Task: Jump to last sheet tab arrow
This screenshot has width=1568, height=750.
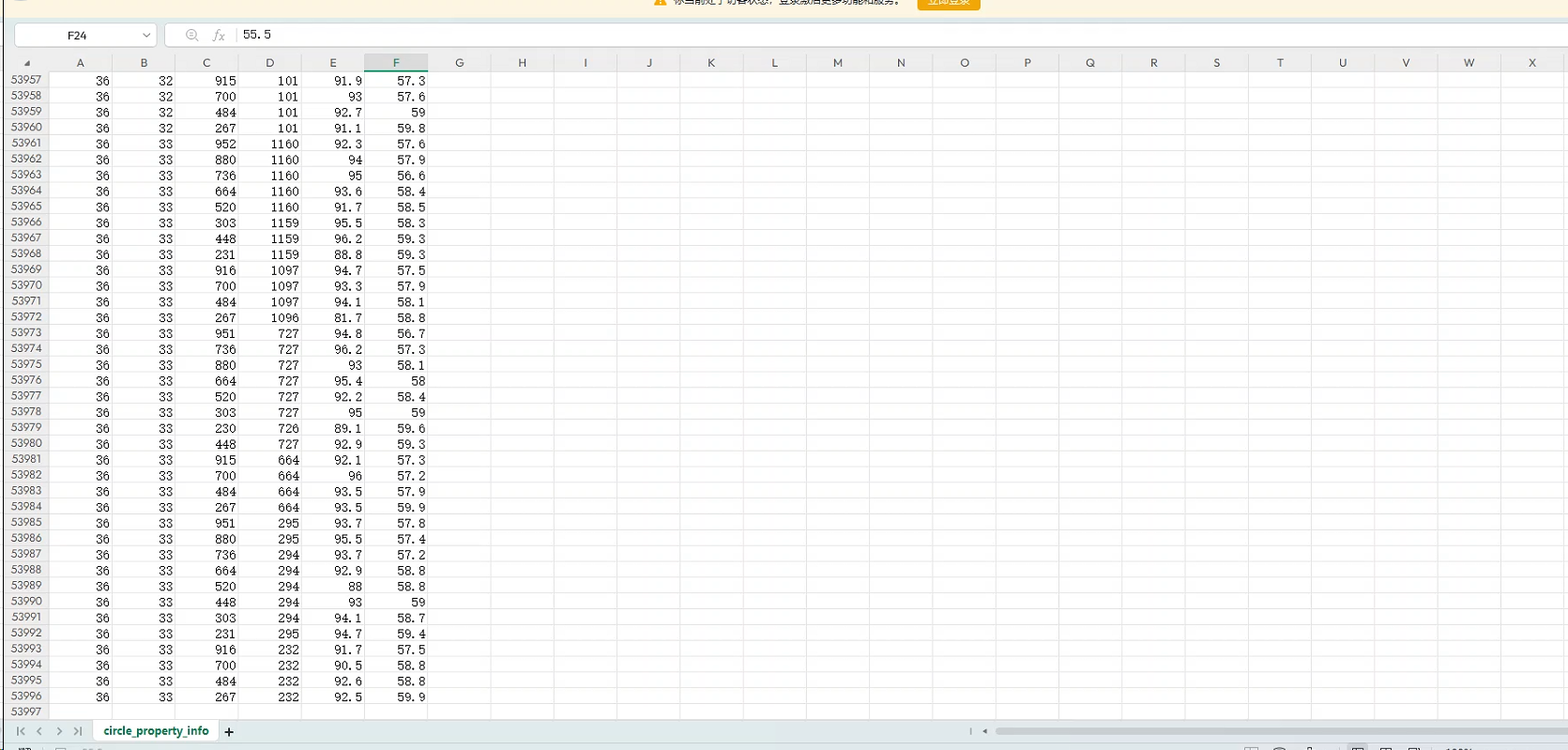Action: tap(78, 731)
